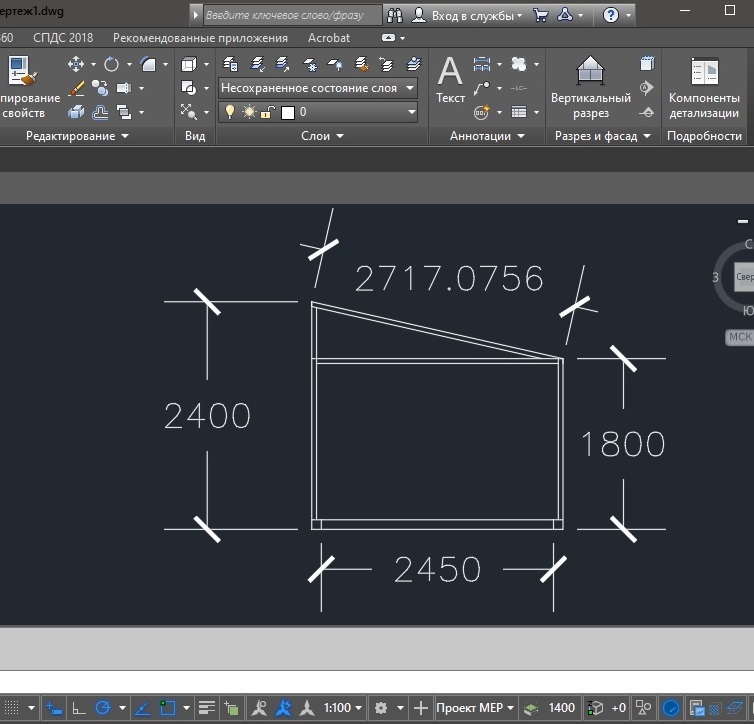754x724 pixels.
Task: Click the multileader arrow icon
Action: pos(482,88)
